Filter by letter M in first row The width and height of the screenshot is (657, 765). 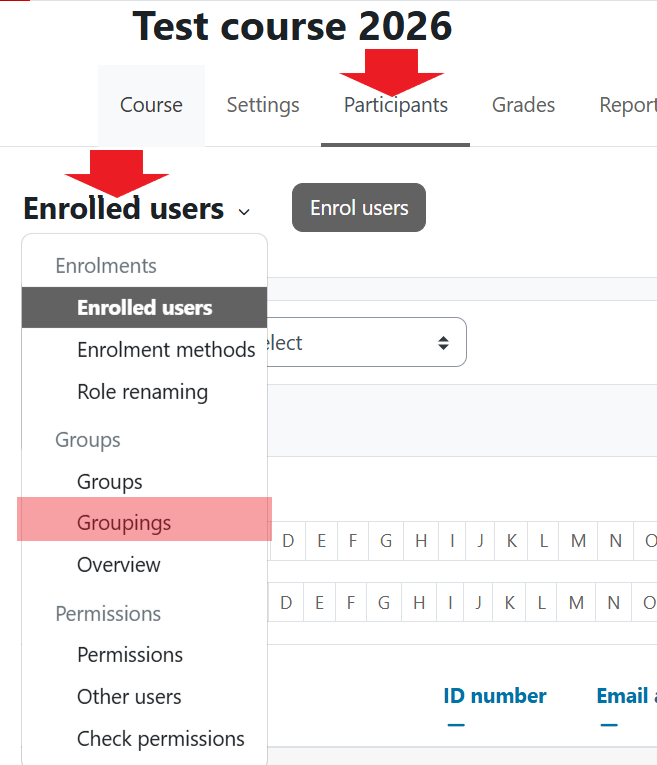578,541
